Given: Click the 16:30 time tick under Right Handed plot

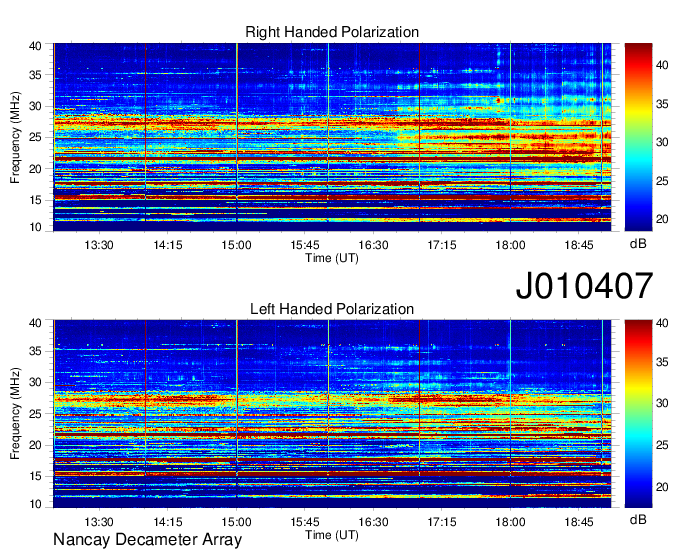Looking at the screenshot, I should click(373, 245).
